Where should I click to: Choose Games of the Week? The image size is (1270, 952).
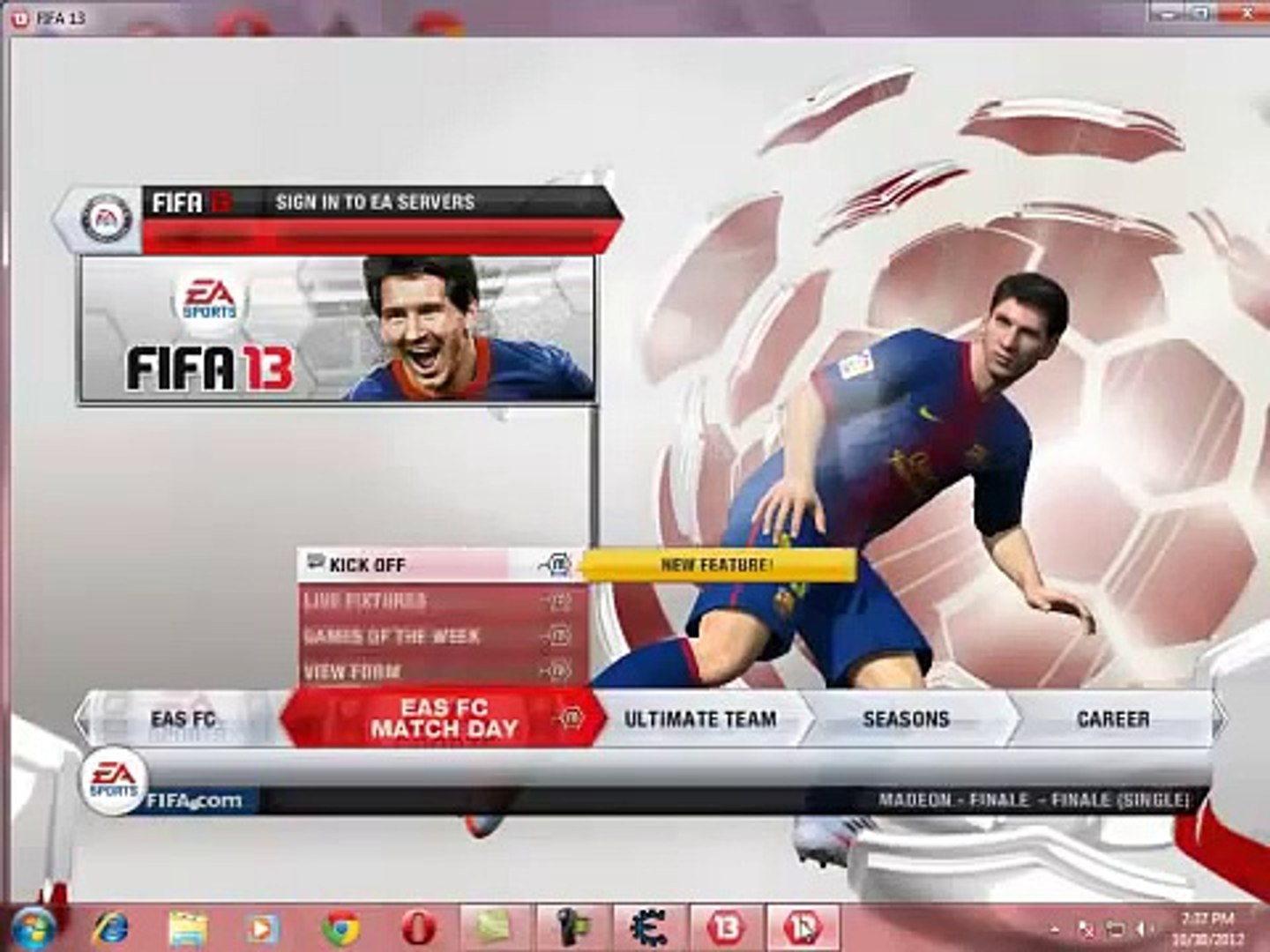click(x=443, y=636)
